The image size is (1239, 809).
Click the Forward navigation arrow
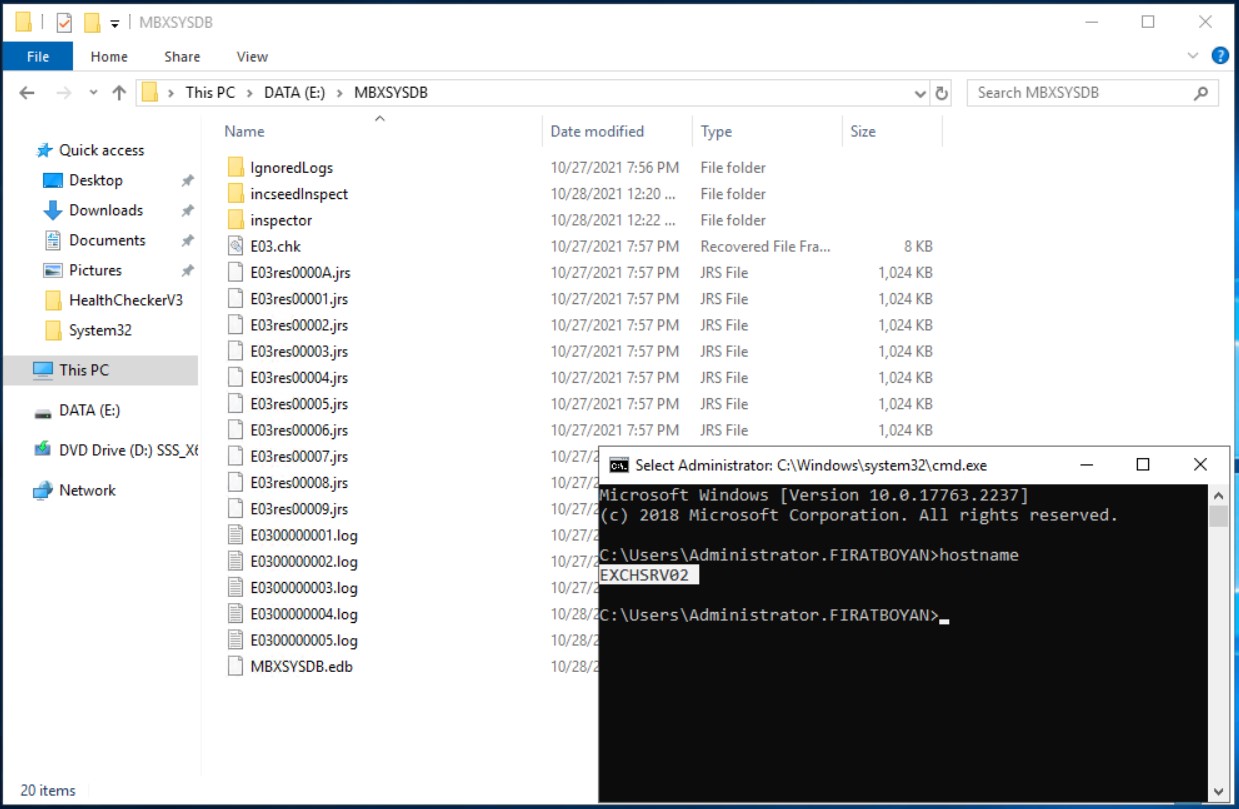63,92
